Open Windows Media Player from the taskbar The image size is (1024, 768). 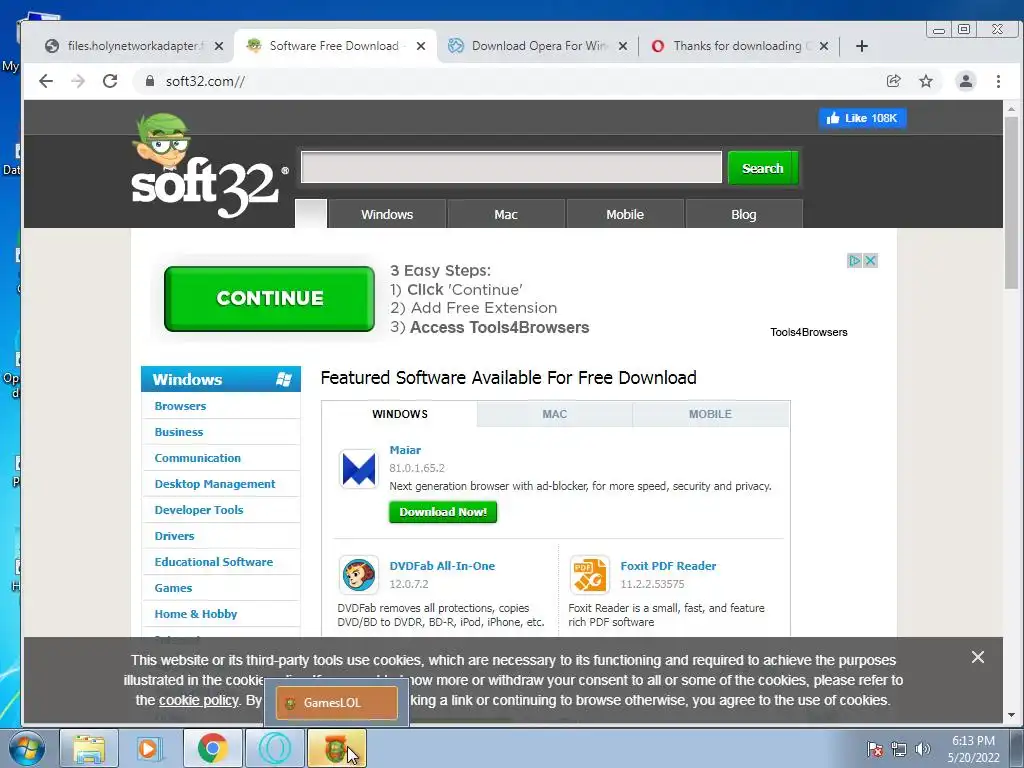coord(149,748)
